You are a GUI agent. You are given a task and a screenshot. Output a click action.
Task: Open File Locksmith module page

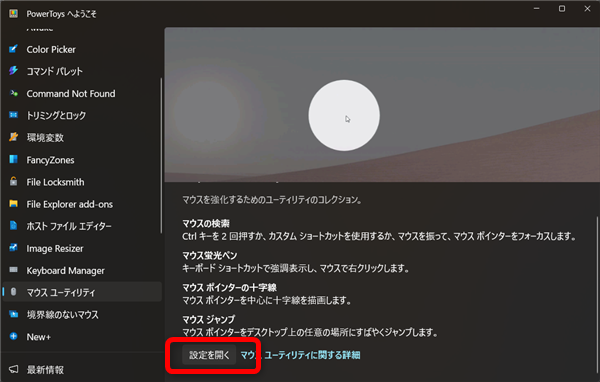point(81,182)
